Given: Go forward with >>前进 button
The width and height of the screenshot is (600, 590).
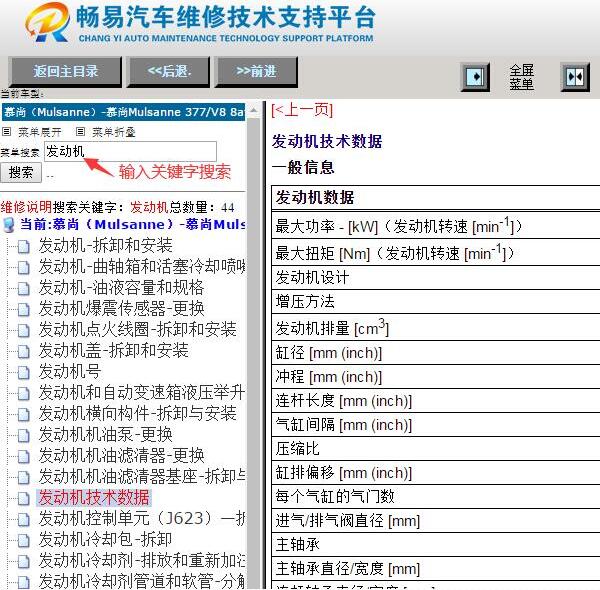Looking at the screenshot, I should pos(256,72).
